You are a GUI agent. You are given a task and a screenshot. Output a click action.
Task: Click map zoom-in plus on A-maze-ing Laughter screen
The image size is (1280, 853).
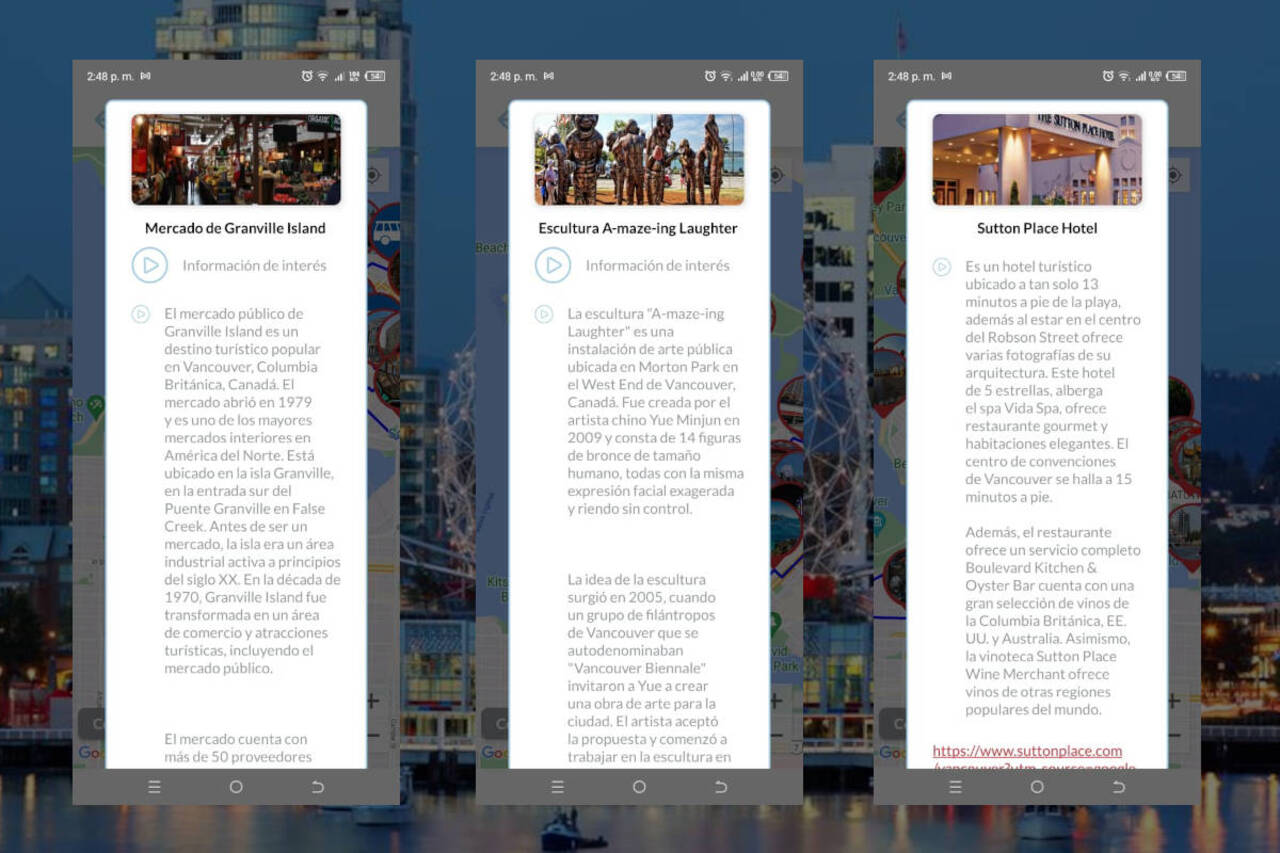coord(776,701)
